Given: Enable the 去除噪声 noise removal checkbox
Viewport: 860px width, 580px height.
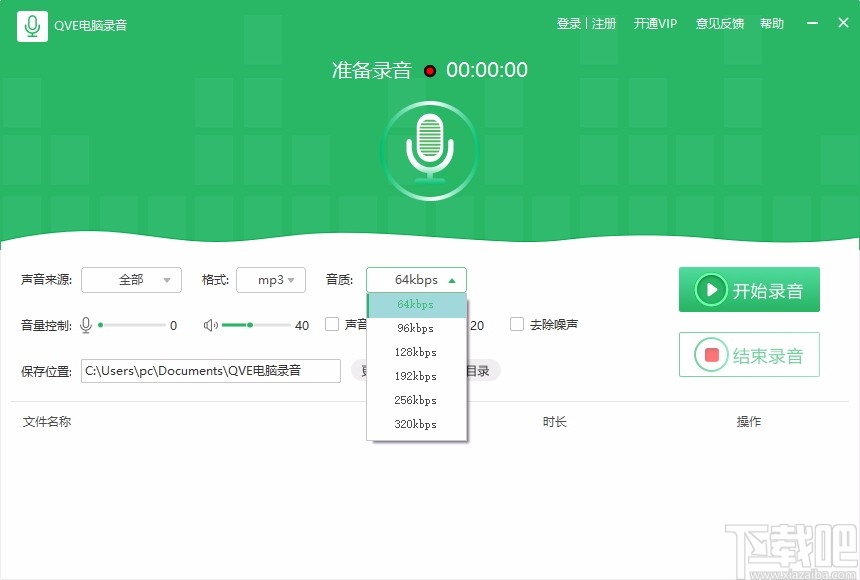Looking at the screenshot, I should click(517, 324).
